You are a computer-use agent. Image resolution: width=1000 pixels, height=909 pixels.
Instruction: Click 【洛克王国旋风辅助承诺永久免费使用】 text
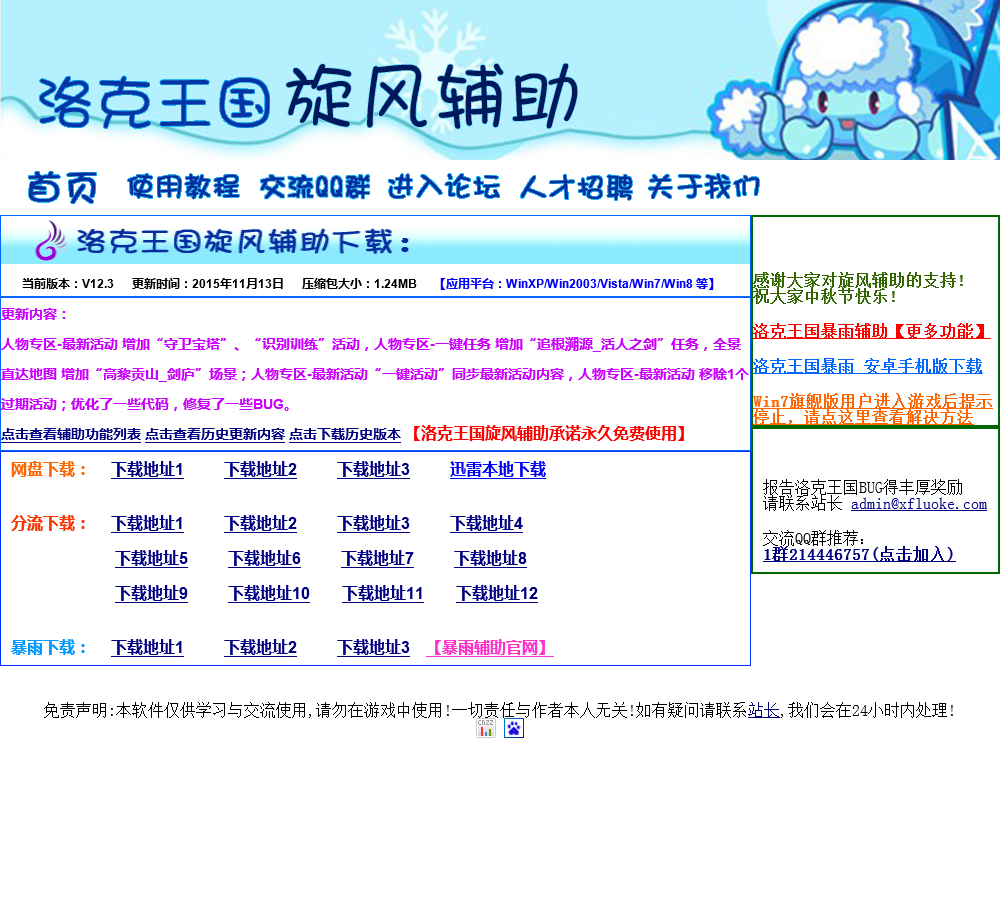click(x=548, y=434)
